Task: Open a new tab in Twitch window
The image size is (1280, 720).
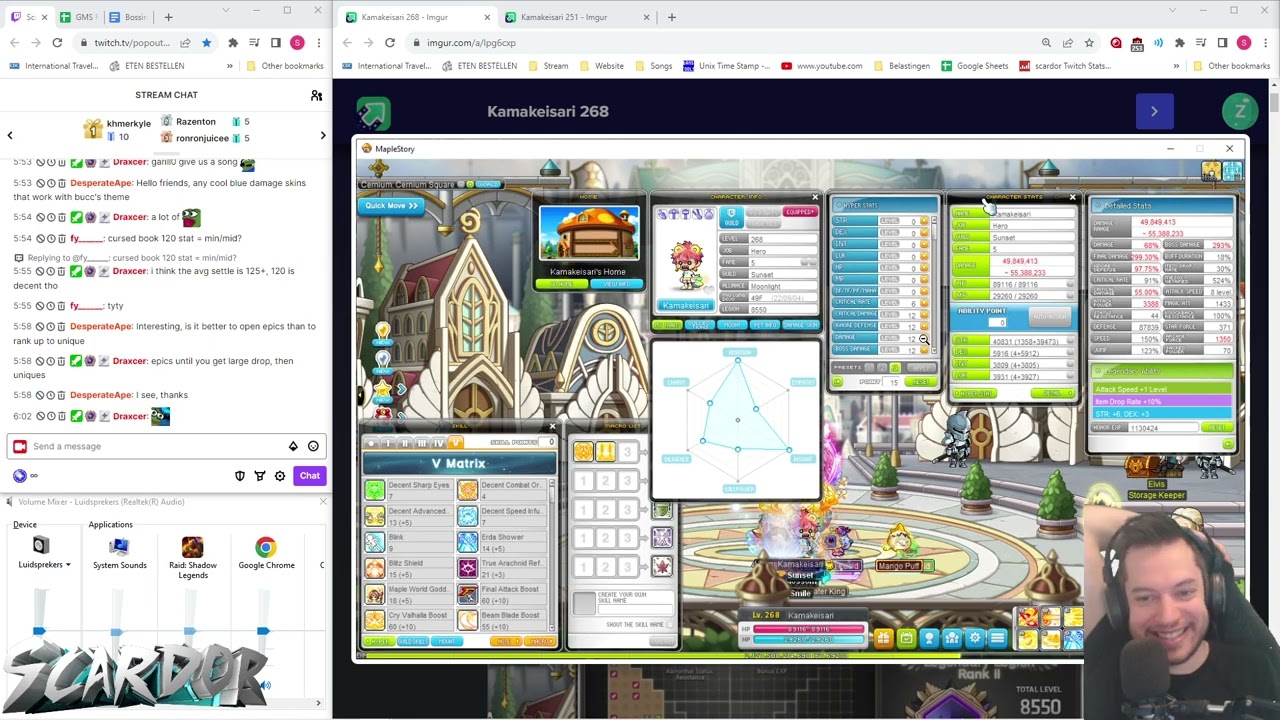Action: [x=168, y=17]
